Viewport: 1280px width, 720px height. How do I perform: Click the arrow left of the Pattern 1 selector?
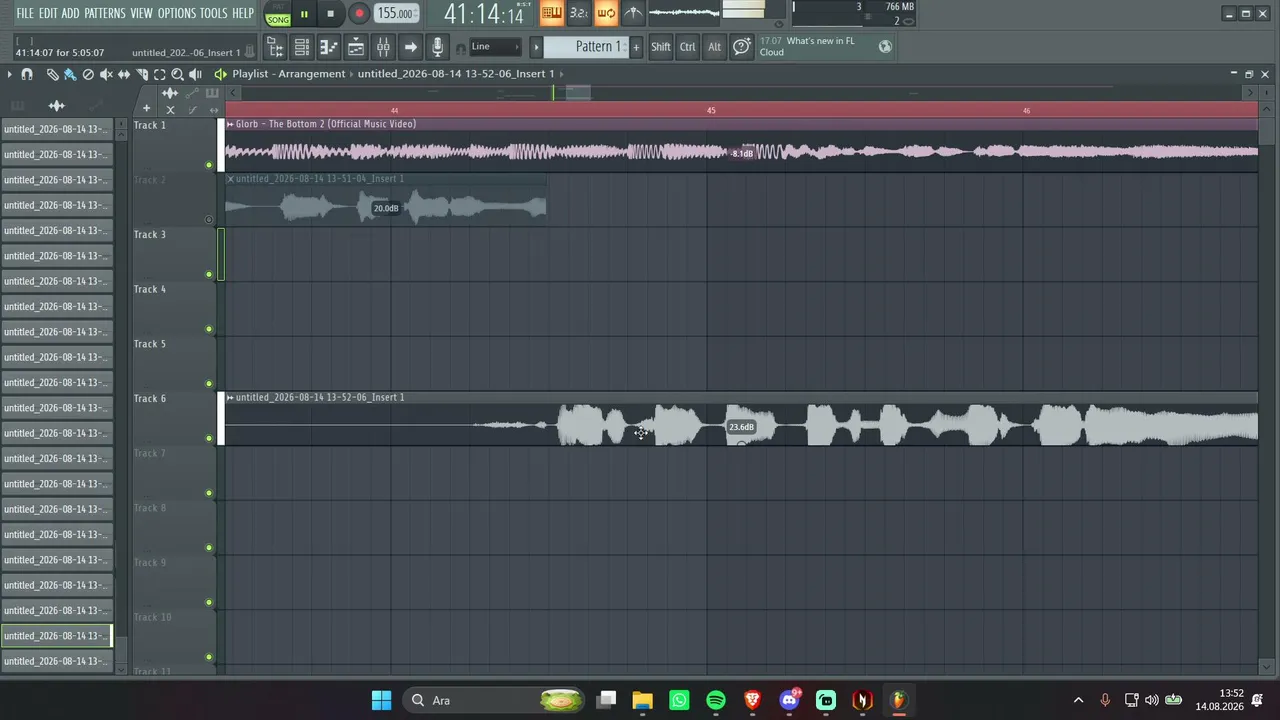click(536, 47)
